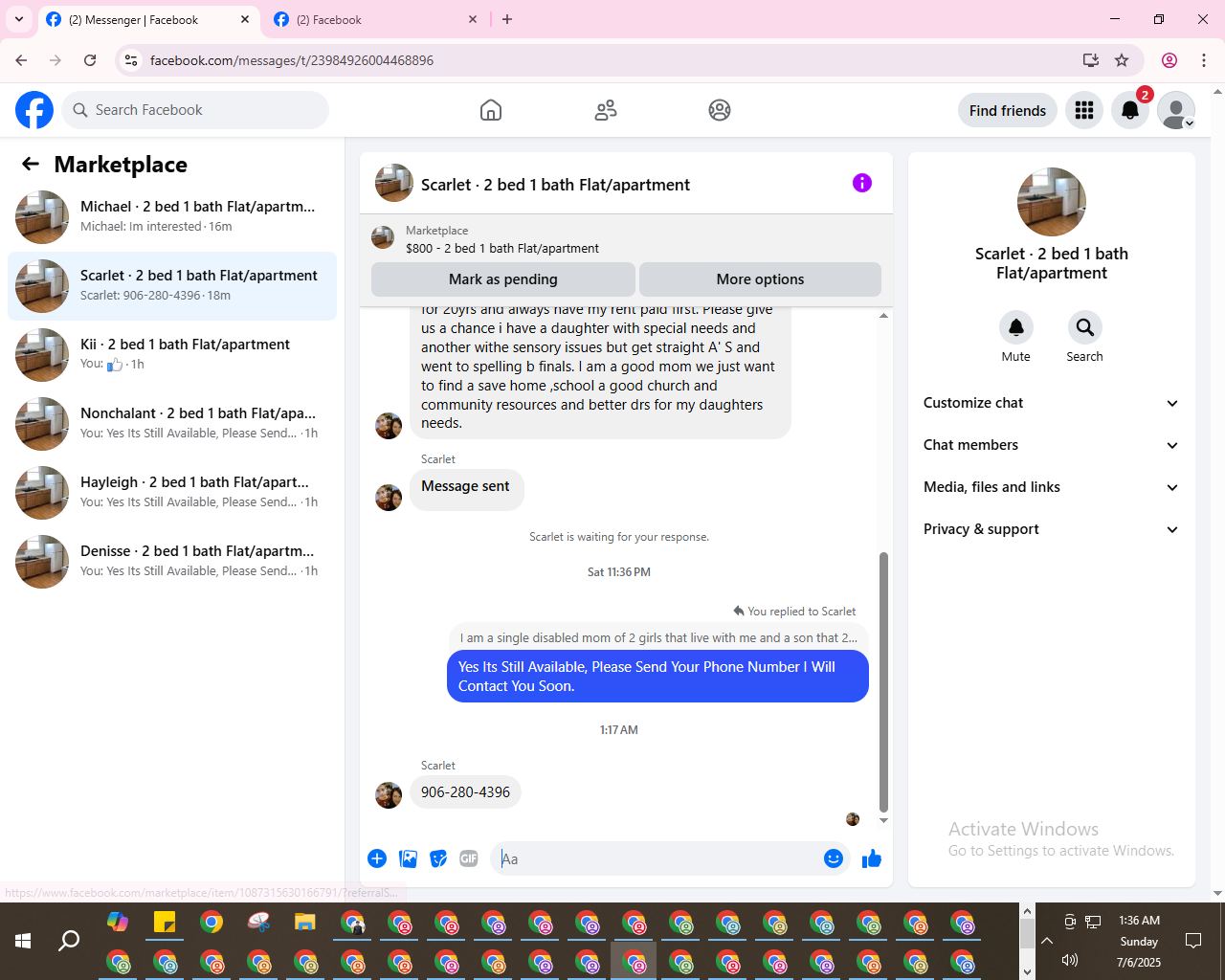Go back using the Marketplace back arrow
1225x980 pixels.
click(x=31, y=164)
